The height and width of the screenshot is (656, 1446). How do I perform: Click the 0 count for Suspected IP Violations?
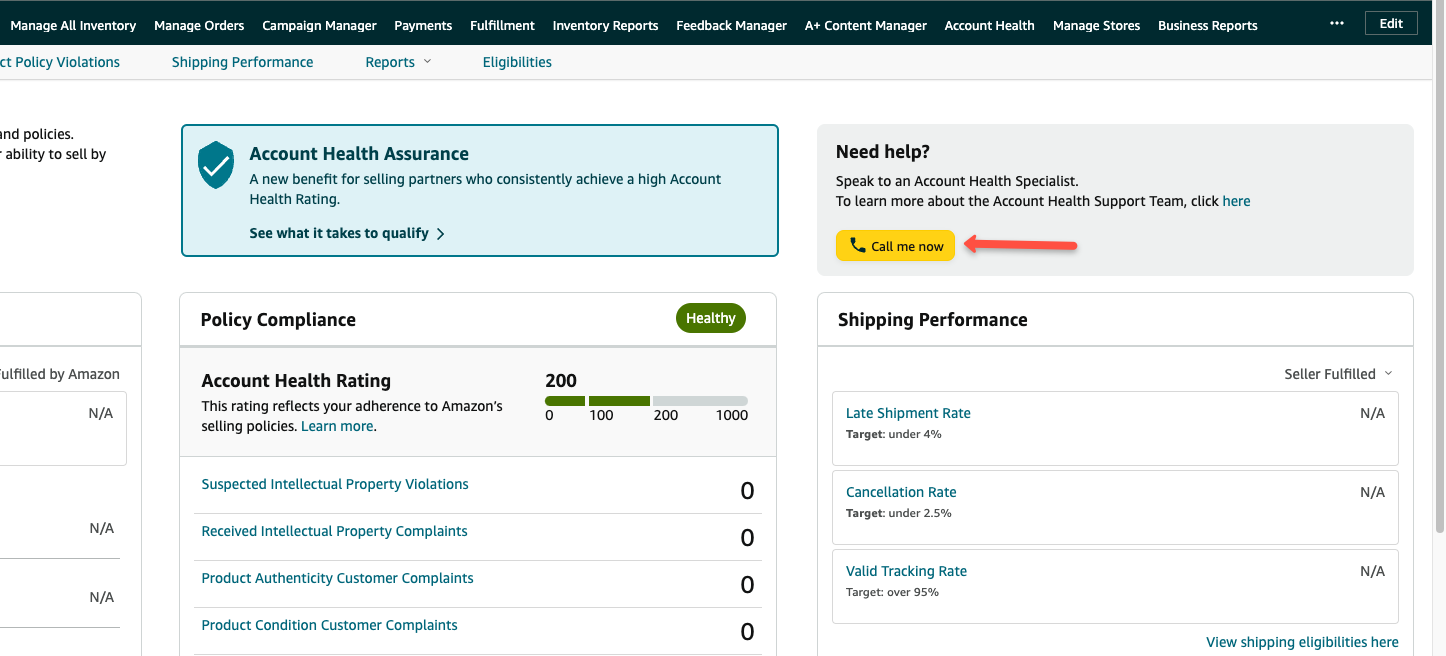(x=747, y=491)
